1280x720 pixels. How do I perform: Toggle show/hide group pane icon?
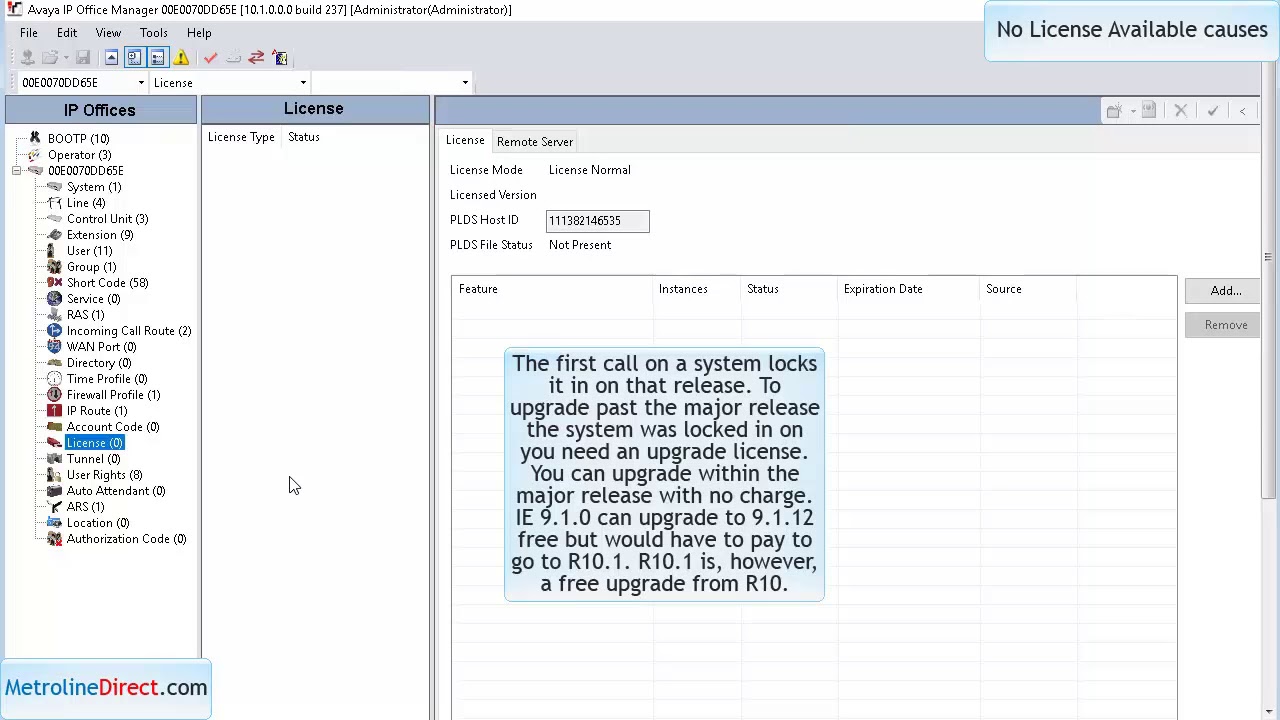click(157, 58)
